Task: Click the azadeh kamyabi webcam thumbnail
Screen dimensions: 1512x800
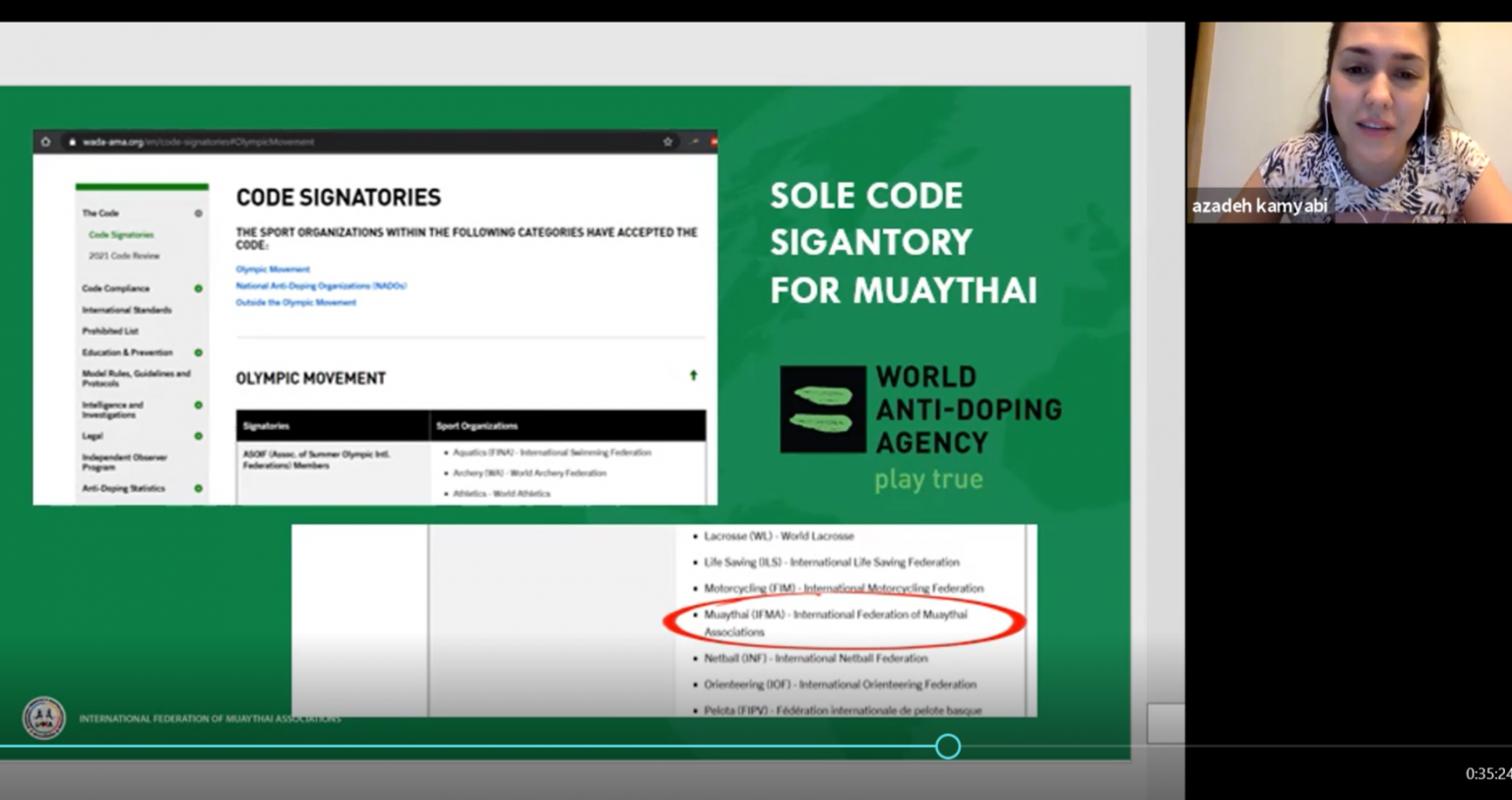Action: 1348,122
